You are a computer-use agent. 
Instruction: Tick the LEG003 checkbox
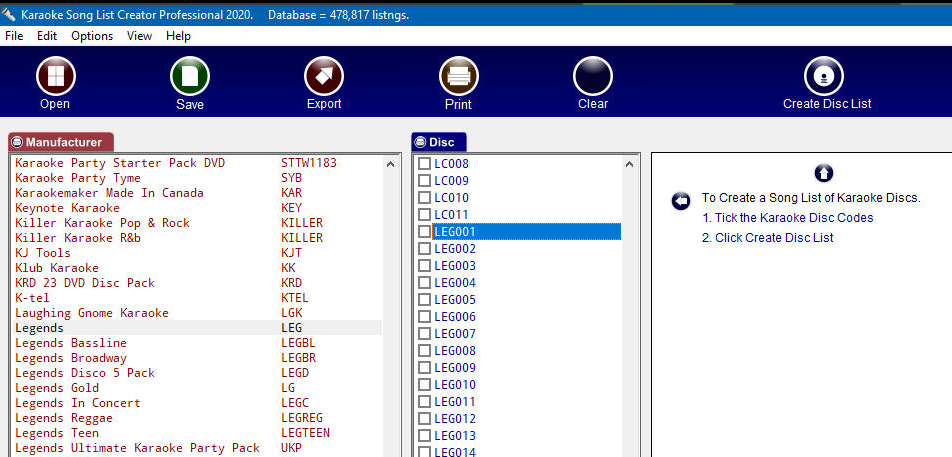click(x=424, y=266)
